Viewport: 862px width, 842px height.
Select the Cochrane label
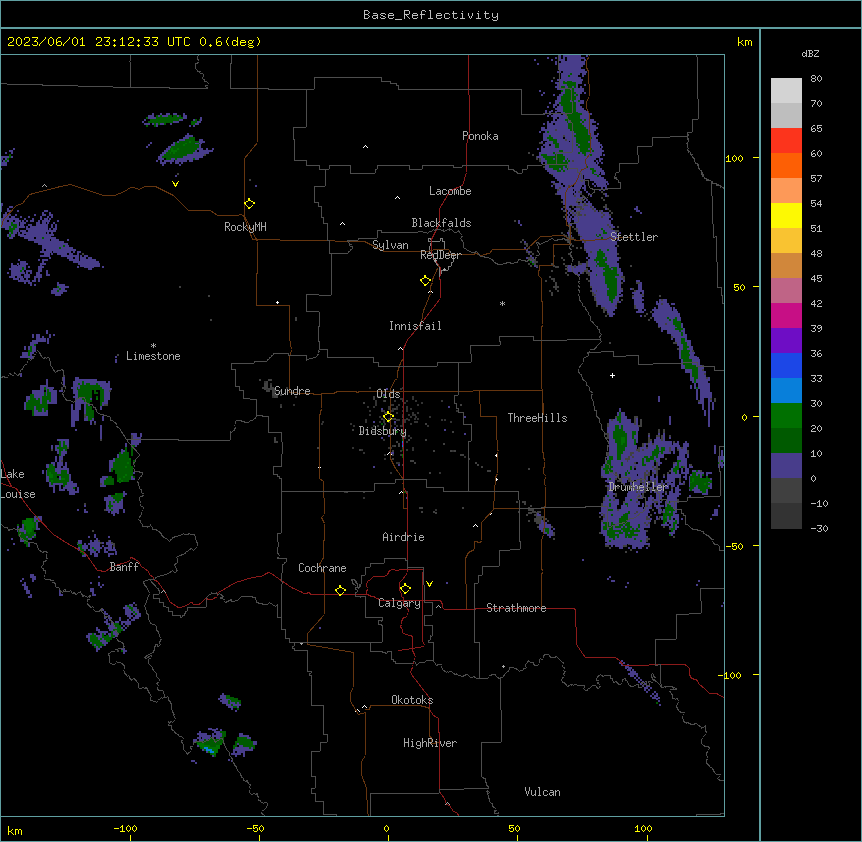[x=322, y=568]
